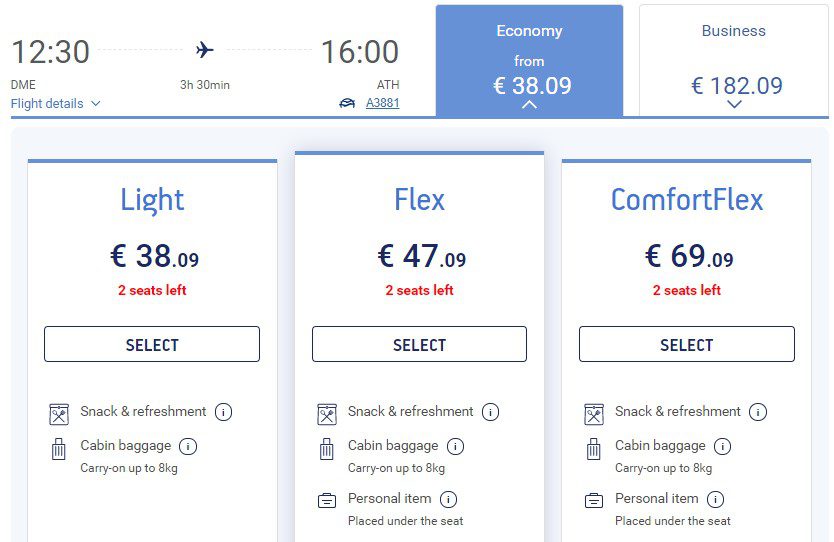Switch to the Business fare tab
The width and height of the screenshot is (834, 542).
[734, 60]
